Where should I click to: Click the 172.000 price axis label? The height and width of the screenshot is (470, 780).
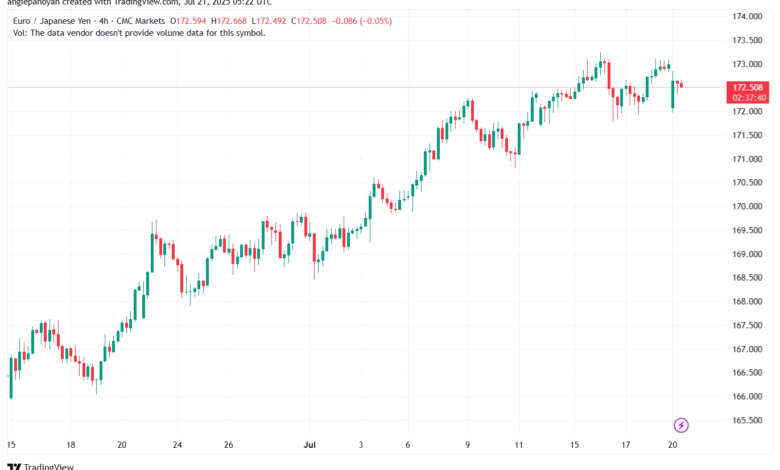[x=747, y=111]
